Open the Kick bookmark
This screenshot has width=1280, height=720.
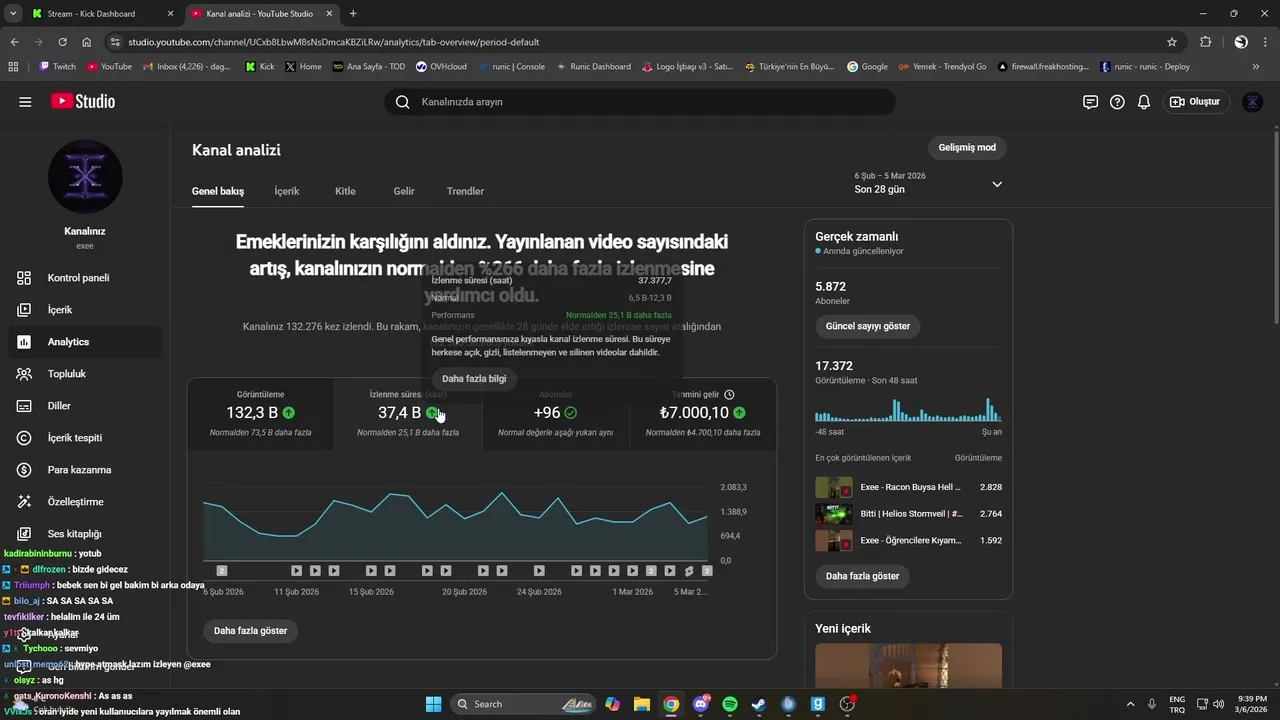[260, 67]
